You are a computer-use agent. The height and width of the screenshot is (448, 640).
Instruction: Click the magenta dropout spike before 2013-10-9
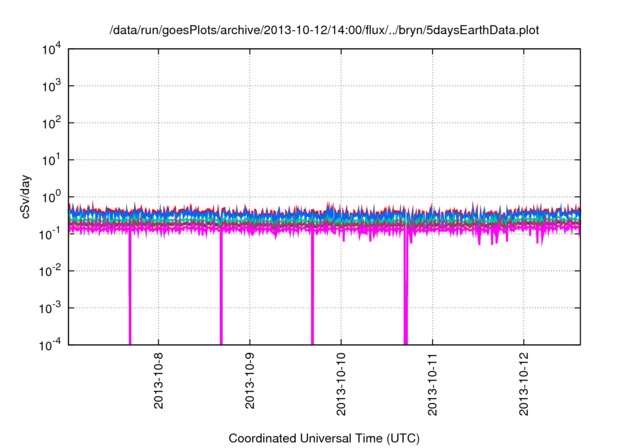click(x=221, y=288)
